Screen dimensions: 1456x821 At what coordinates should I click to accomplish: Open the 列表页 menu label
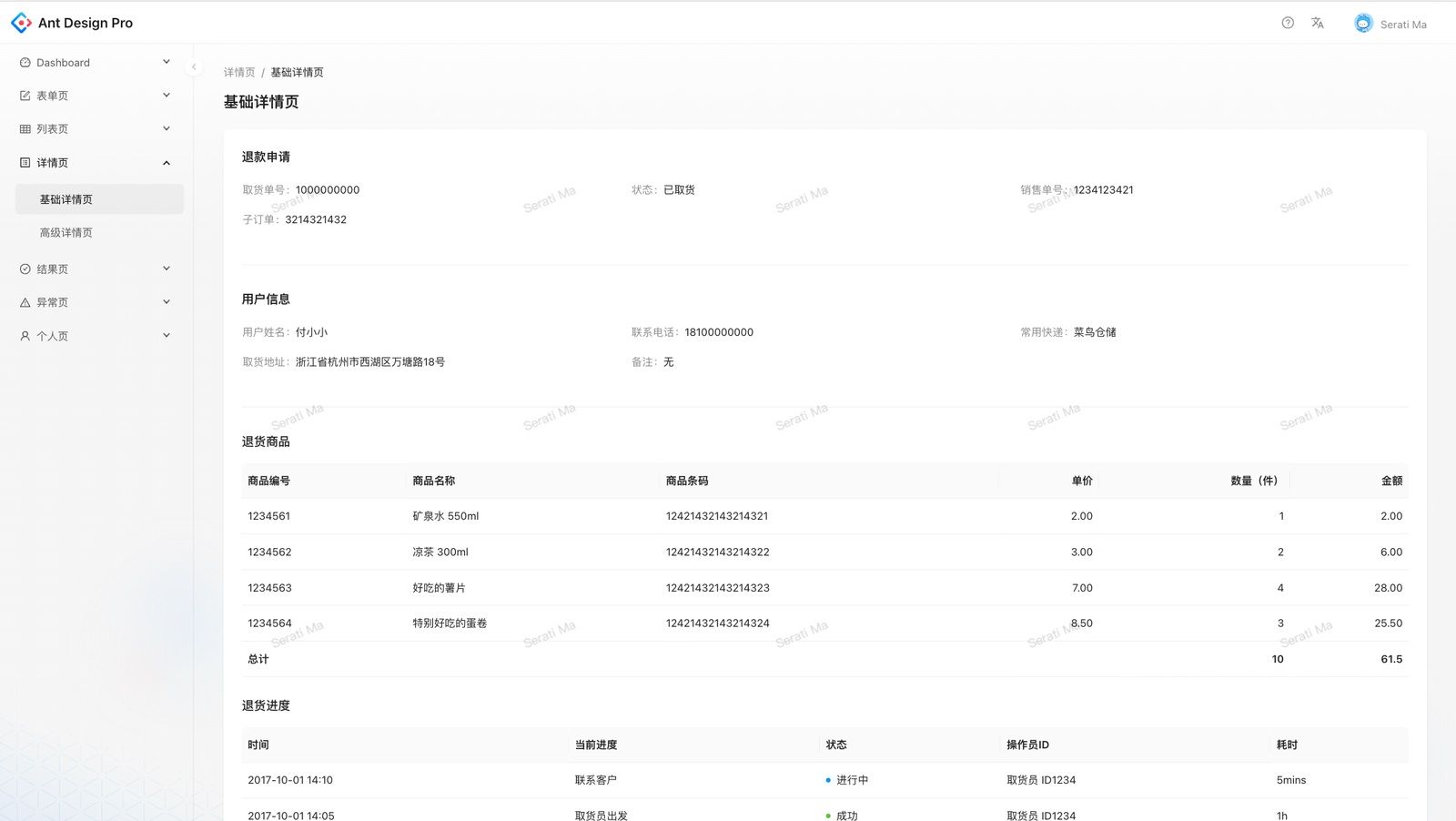(52, 129)
